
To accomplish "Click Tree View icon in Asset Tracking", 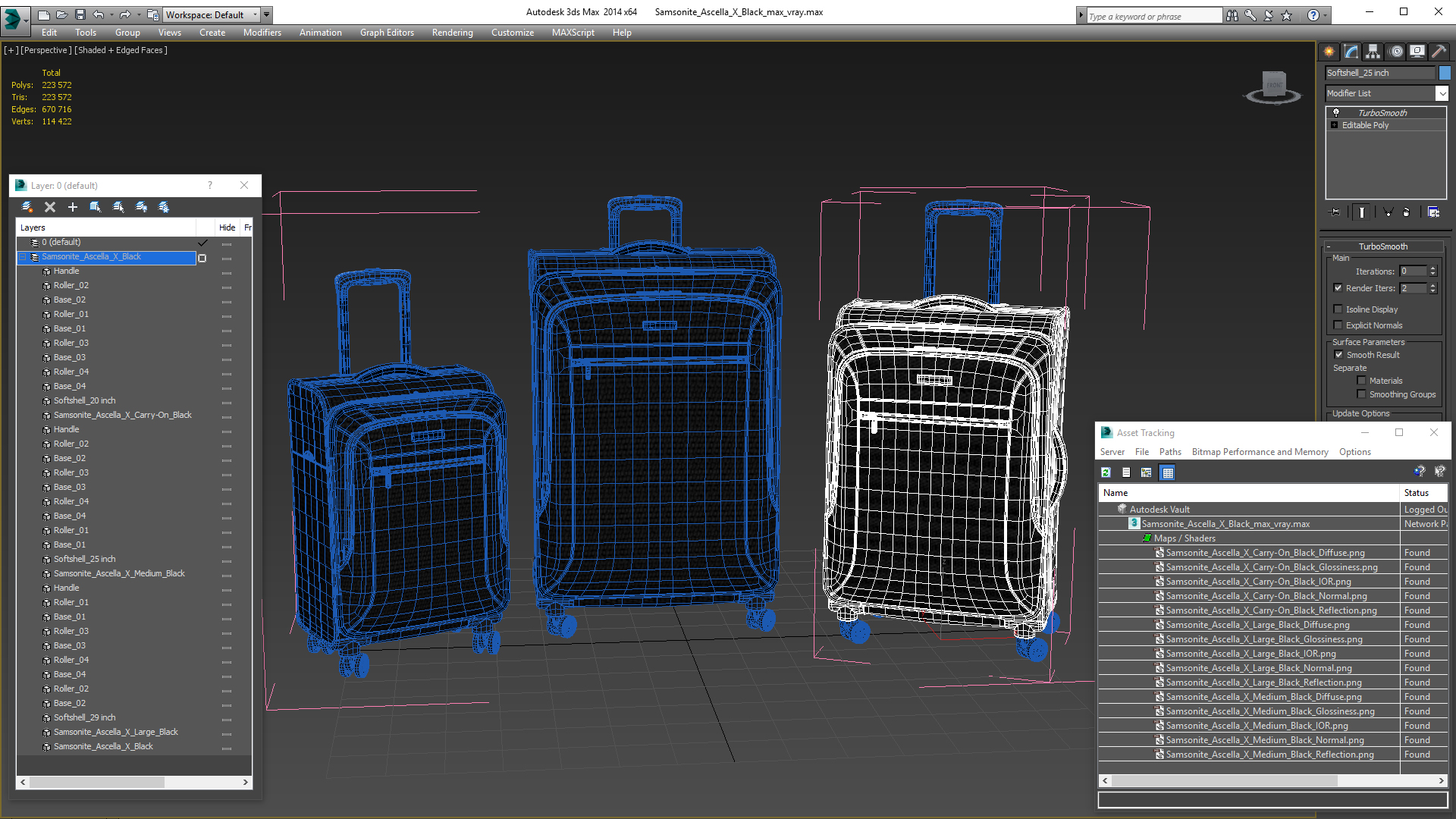I will [x=1147, y=472].
